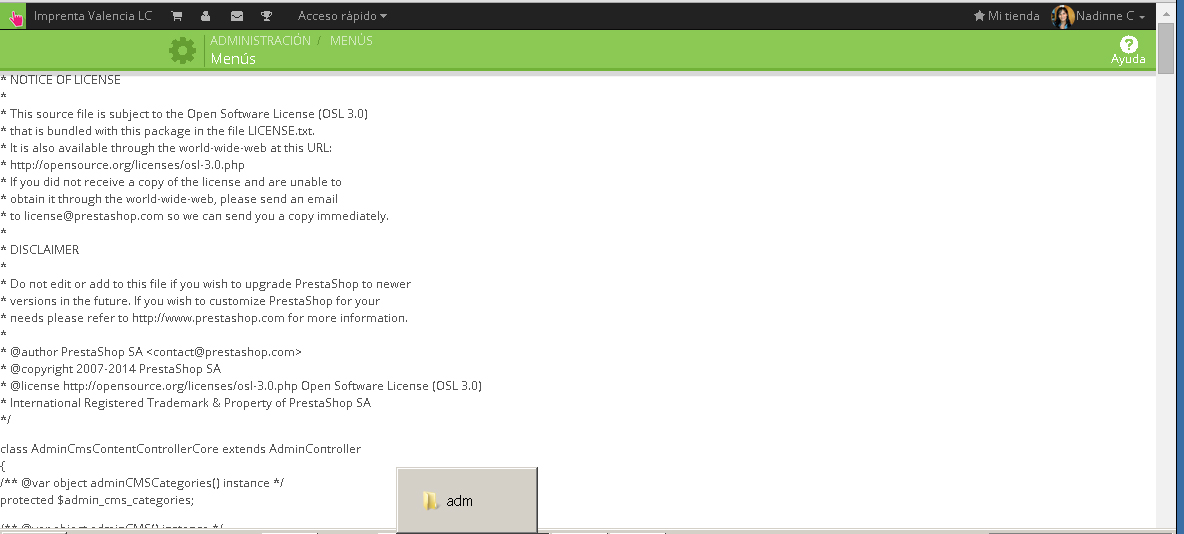Screen dimensions: 1184x534
Task: Click the 'adm' label in the popup
Action: point(459,501)
